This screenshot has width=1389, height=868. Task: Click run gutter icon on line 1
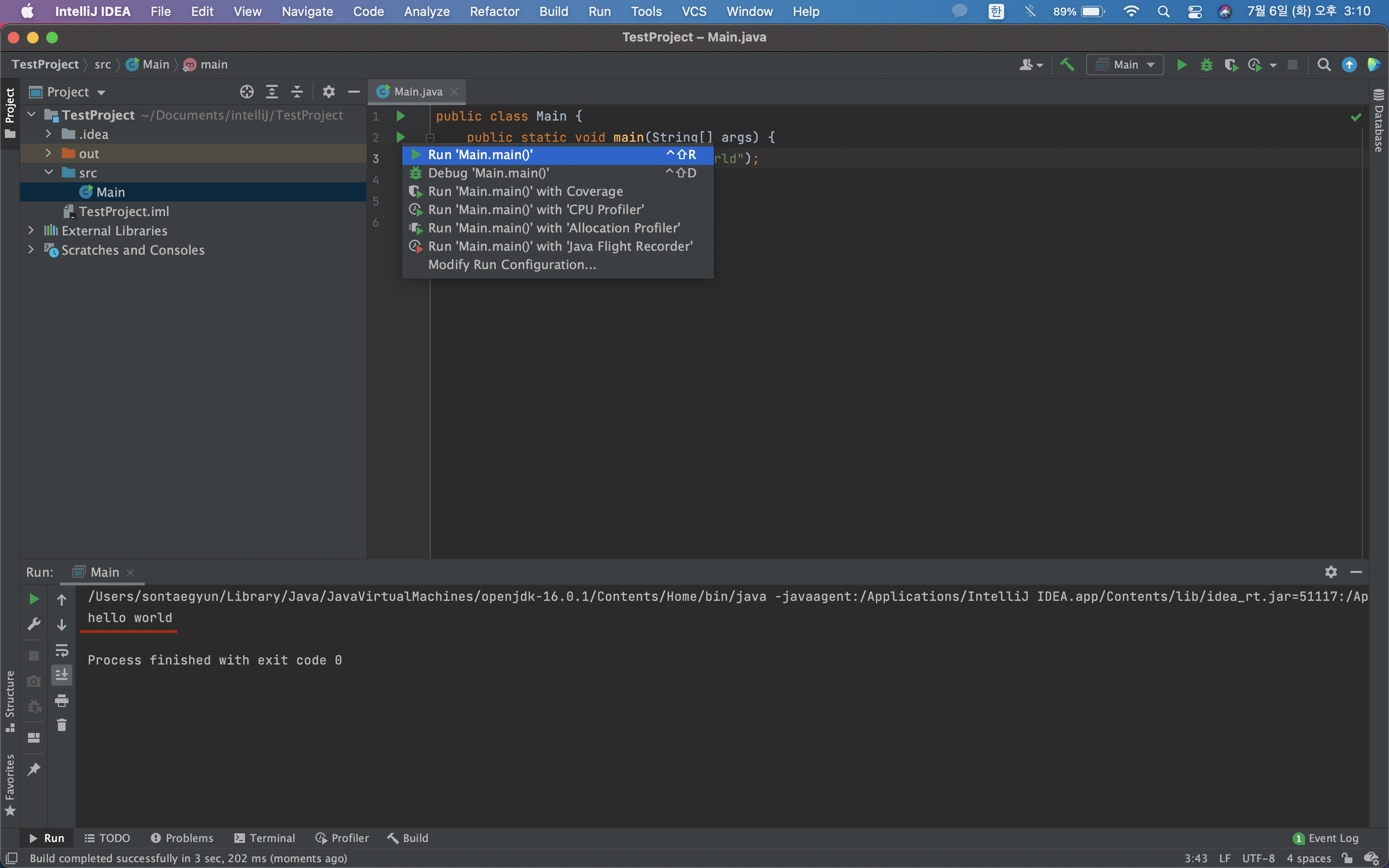[401, 116]
